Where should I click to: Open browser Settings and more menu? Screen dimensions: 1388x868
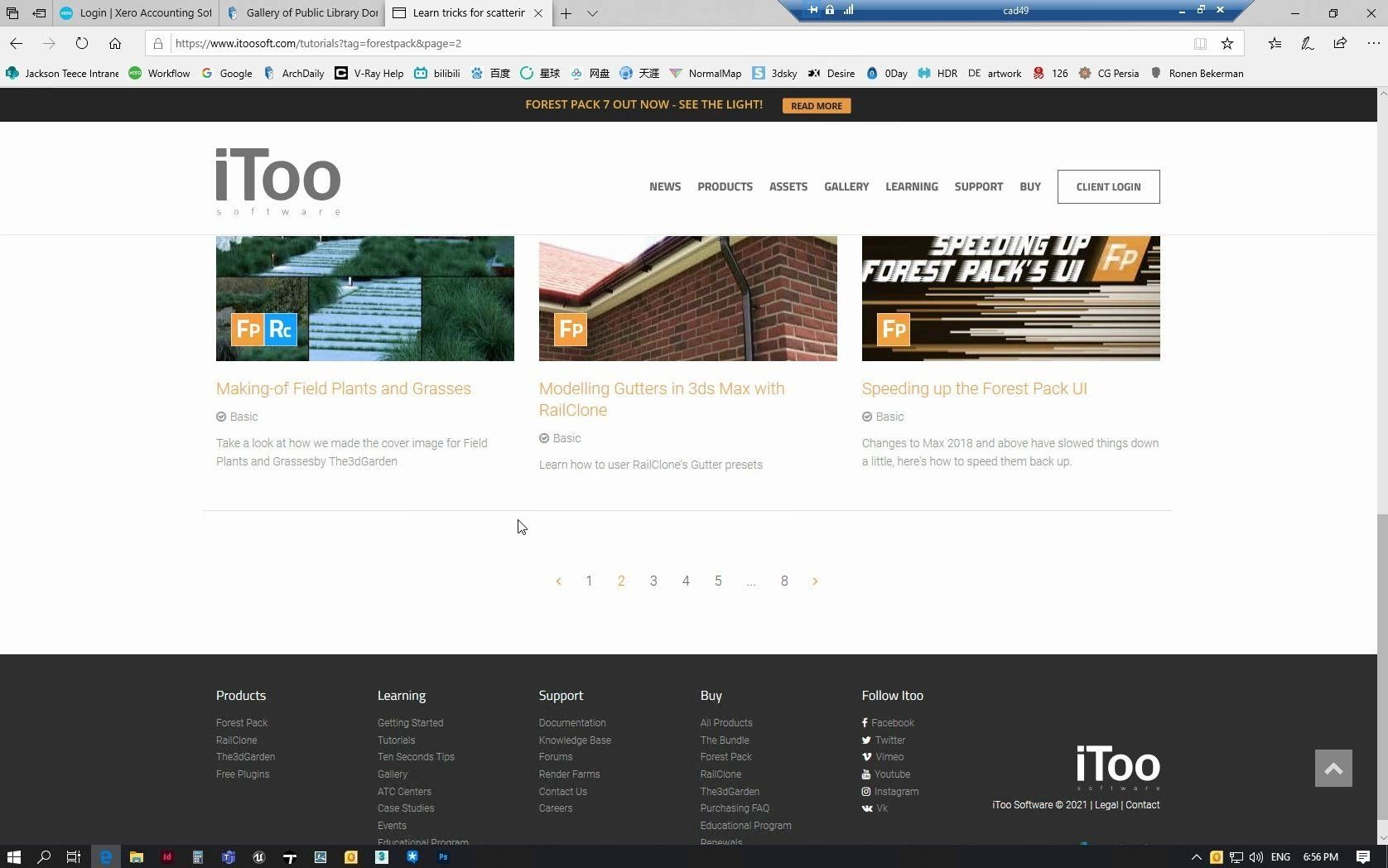coord(1372,43)
